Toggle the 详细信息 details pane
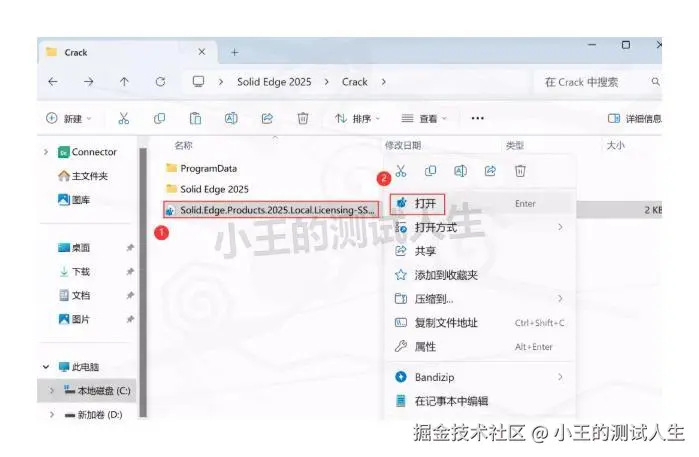699x457 pixels. (x=634, y=118)
